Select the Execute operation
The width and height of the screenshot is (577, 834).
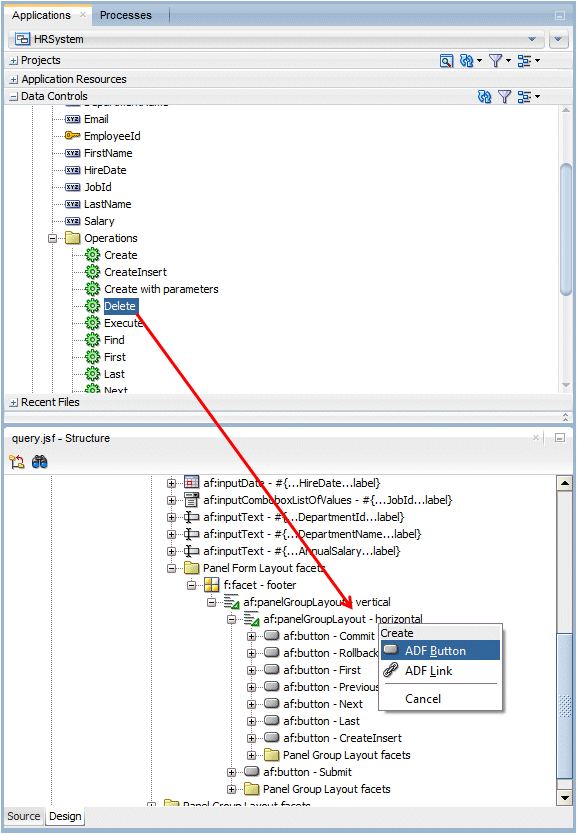[123, 323]
